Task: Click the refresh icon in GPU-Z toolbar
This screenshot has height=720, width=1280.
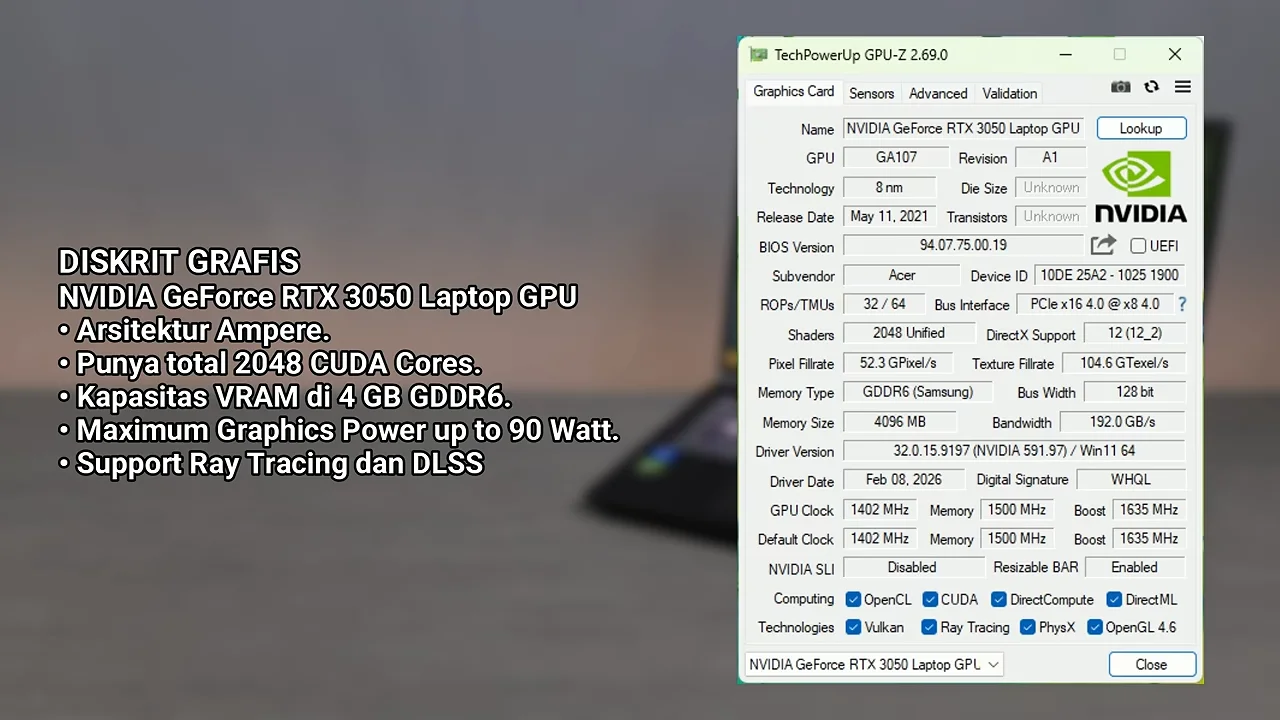Action: (x=1152, y=87)
